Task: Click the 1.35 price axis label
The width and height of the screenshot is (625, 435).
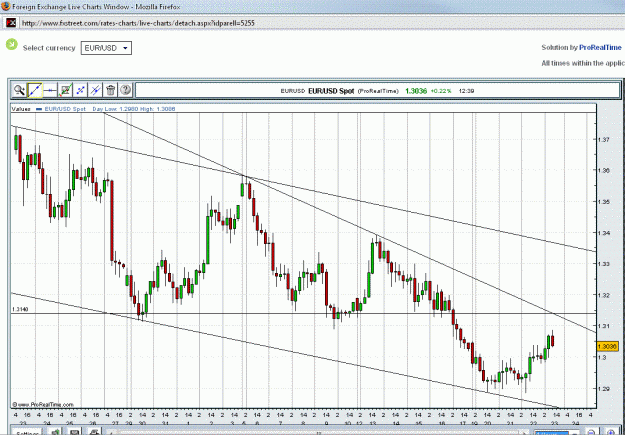Action: (x=603, y=201)
